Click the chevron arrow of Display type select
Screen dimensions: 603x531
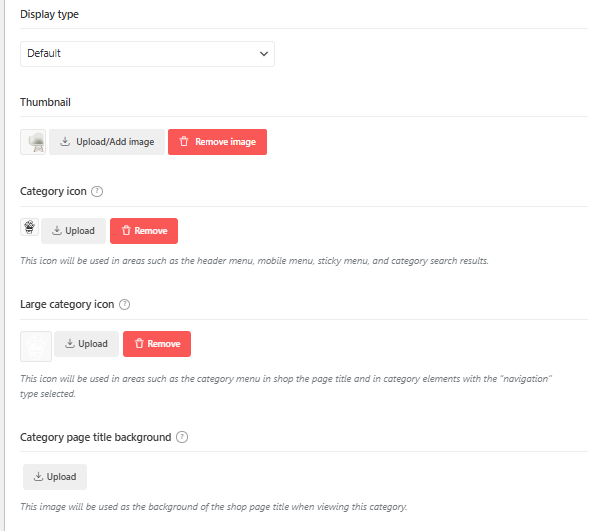click(264, 54)
